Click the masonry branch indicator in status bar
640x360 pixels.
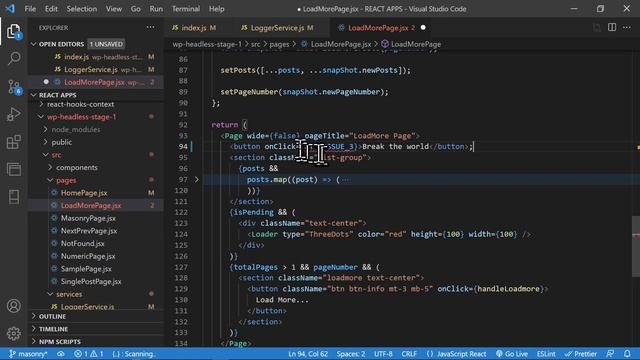coord(28,354)
